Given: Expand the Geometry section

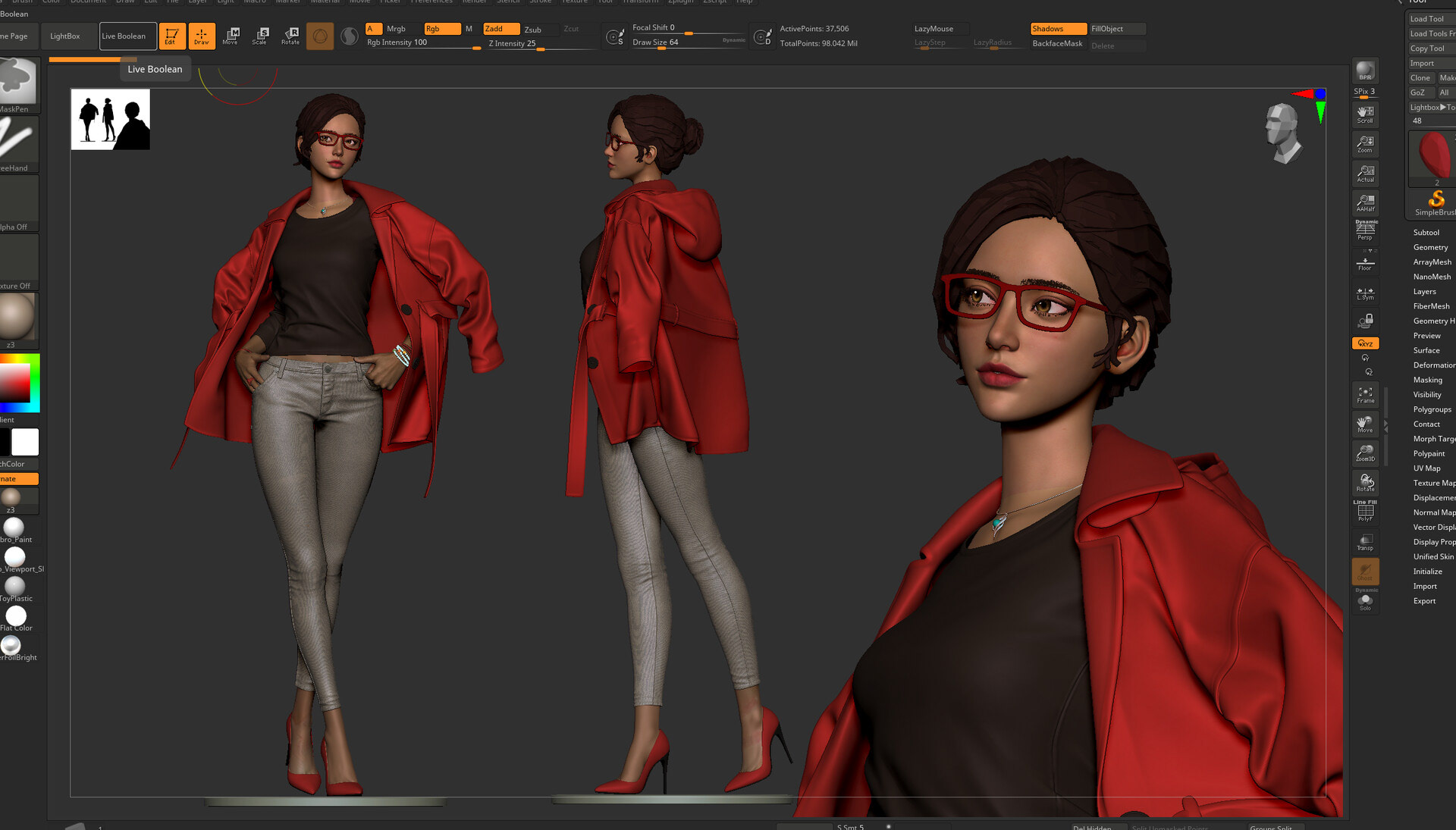Looking at the screenshot, I should 1430,247.
